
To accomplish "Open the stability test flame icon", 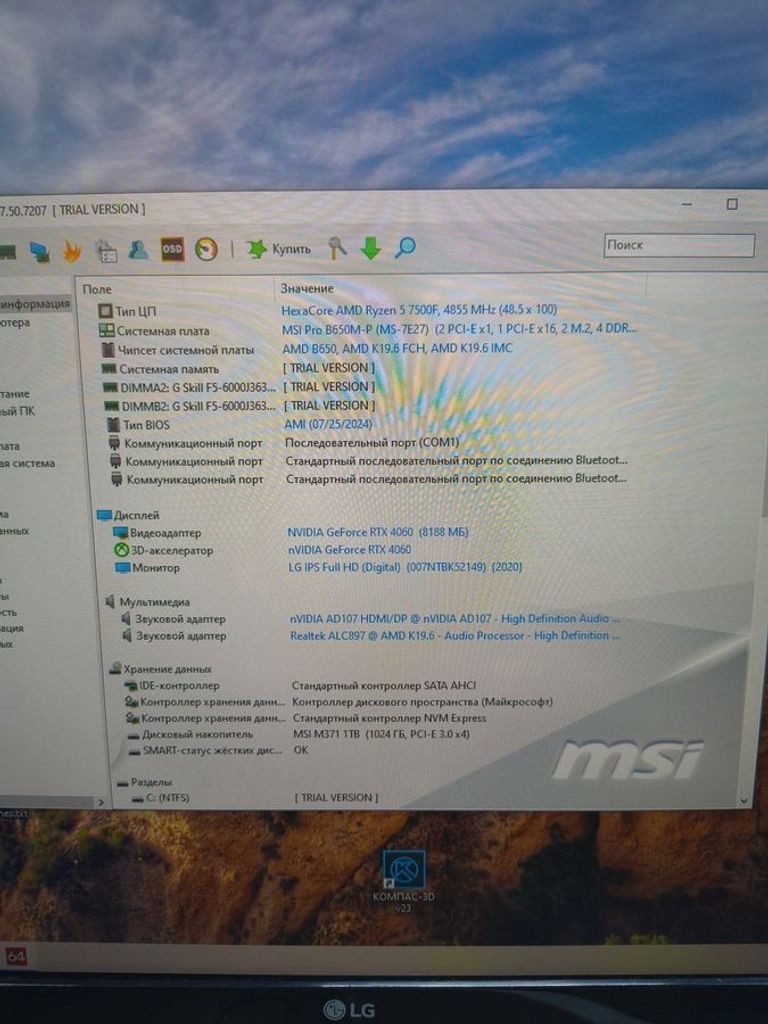I will (x=72, y=250).
